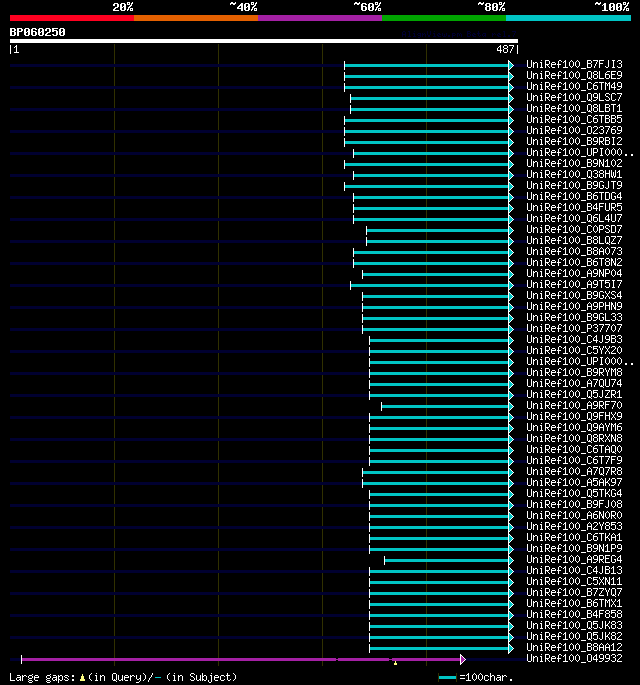Click the UniRef100_Q8RXN8 label
Screen dimensions: 640x685
[x=574, y=439]
